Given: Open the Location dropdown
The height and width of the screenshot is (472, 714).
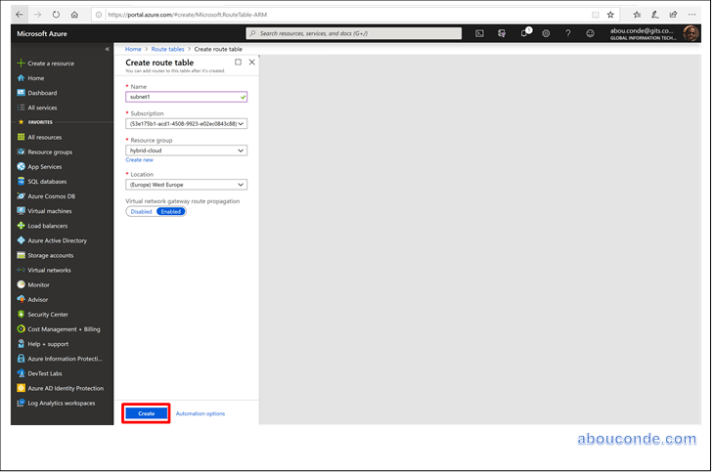Looking at the screenshot, I should [186, 185].
